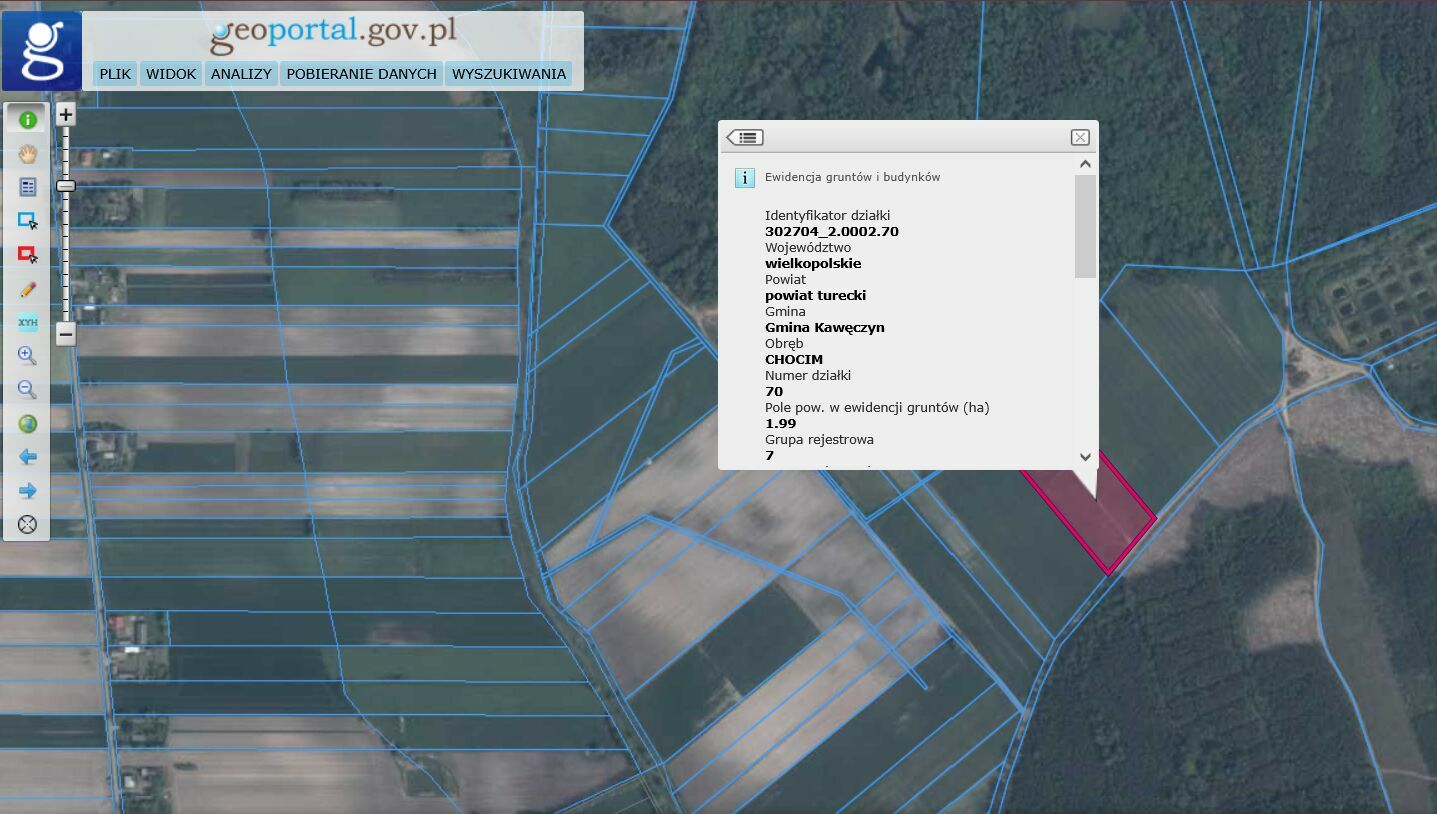The image size is (1437, 814).
Task: Expand the WYSZUKIWANIA menu
Action: (509, 74)
